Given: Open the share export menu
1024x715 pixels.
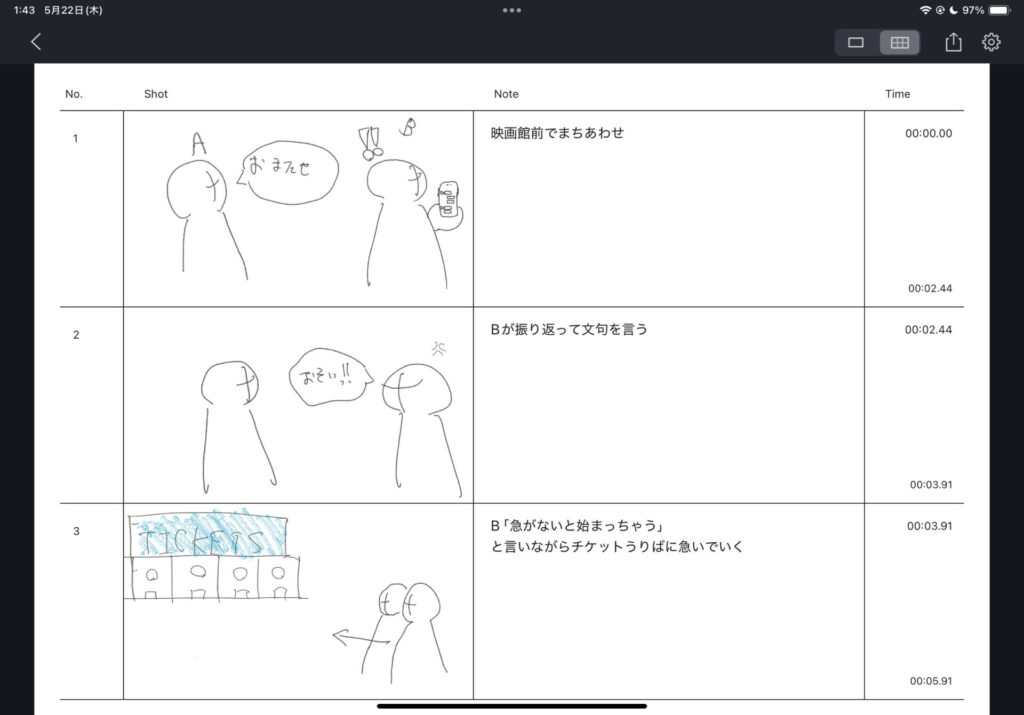Looking at the screenshot, I should coord(953,42).
